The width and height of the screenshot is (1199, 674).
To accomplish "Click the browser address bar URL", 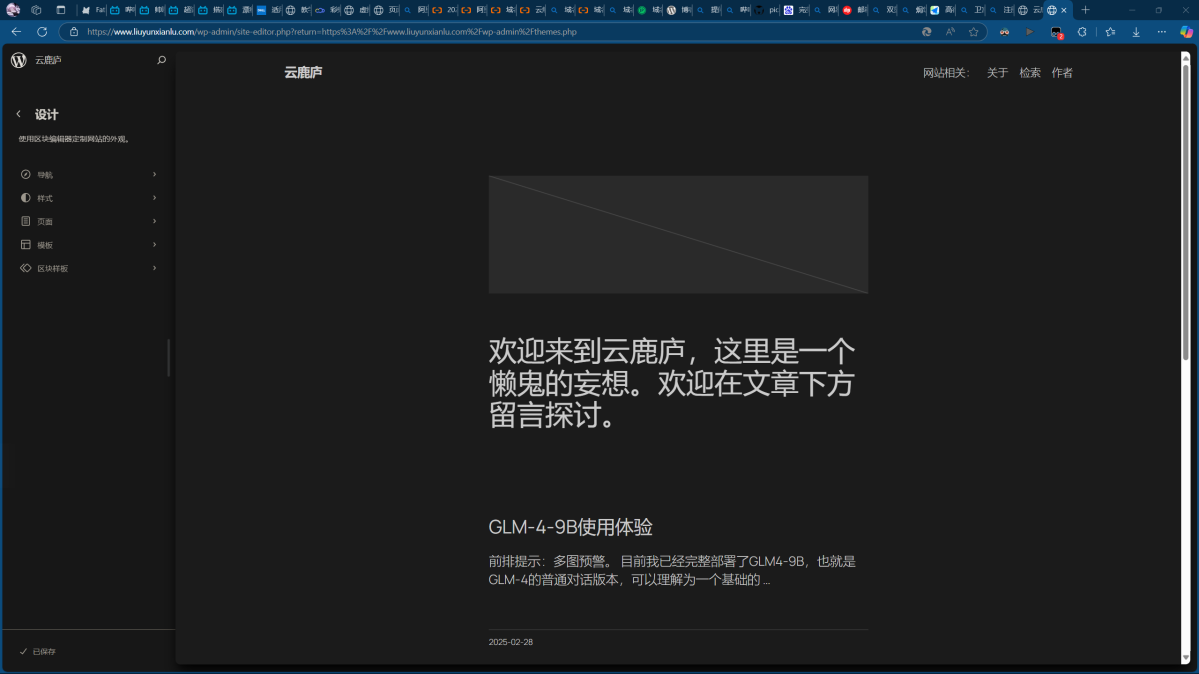I will 400,32.
